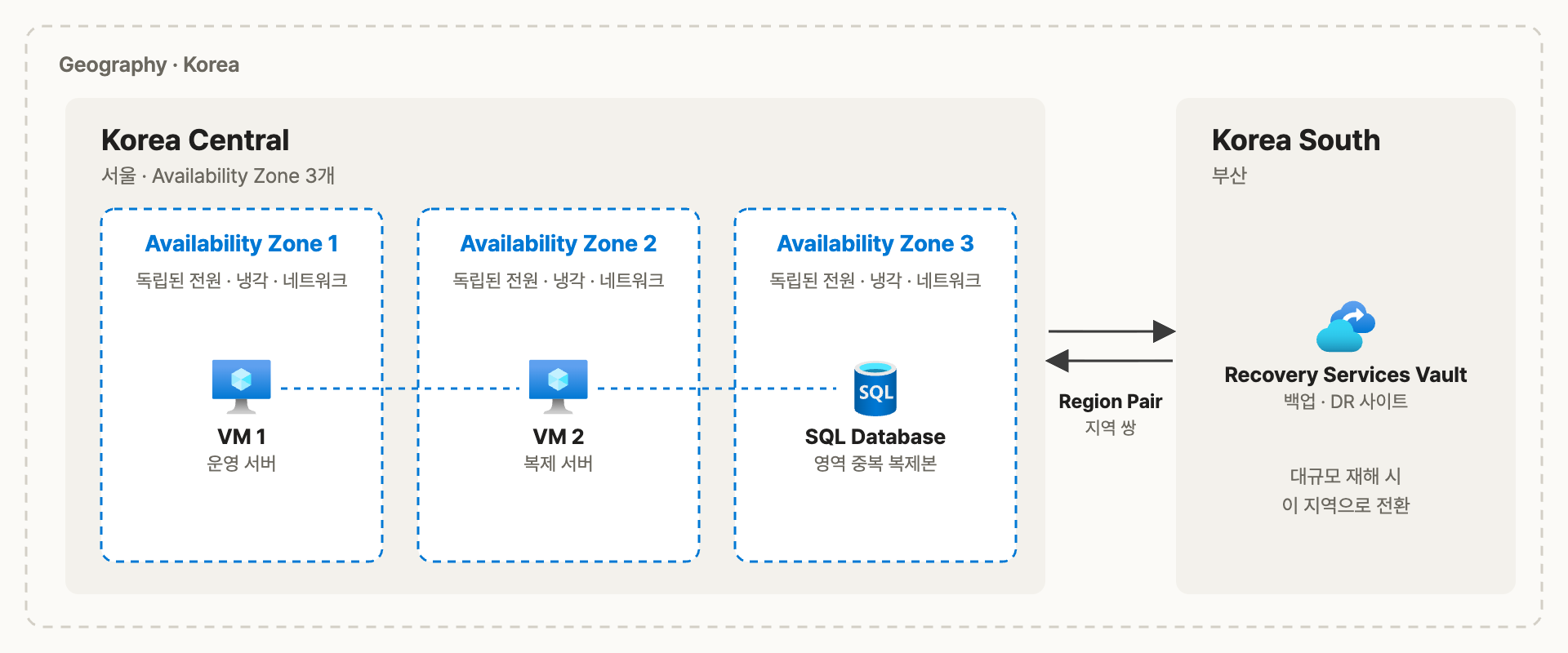Click the left-pointing Region Pair arrow
This screenshot has height=653, width=1568.
pos(1109,360)
